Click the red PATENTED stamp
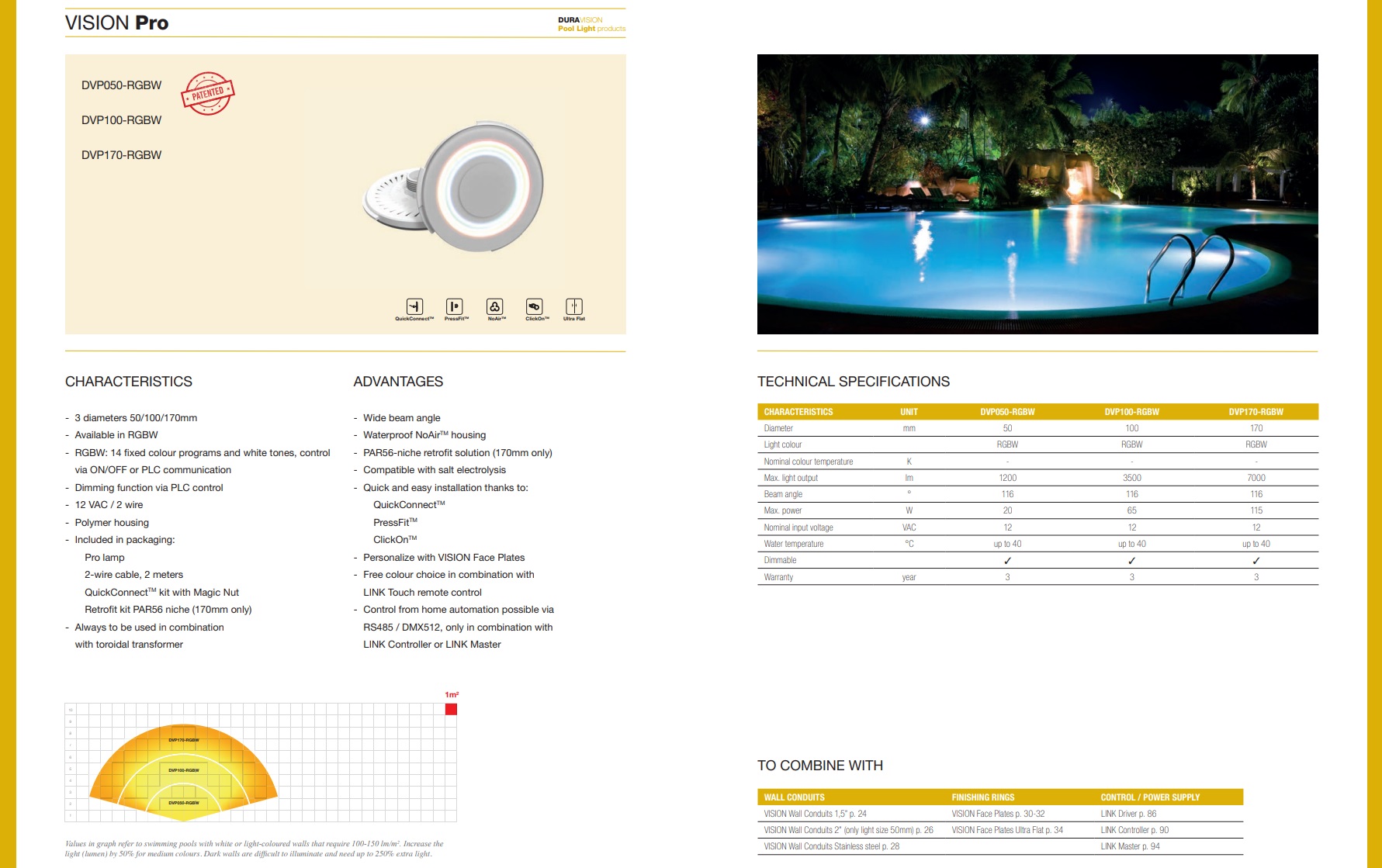Viewport: 1382px width, 868px height. pos(207,94)
